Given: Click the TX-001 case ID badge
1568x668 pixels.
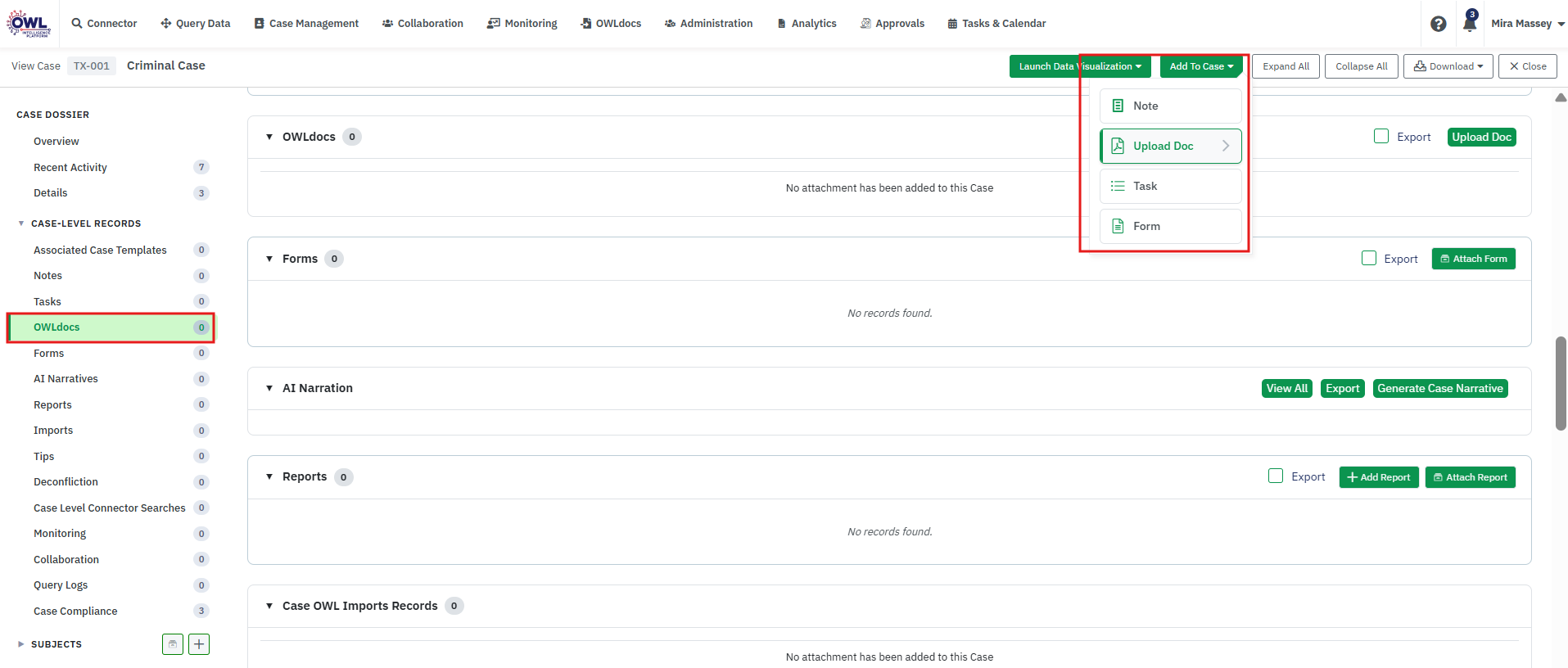Looking at the screenshot, I should [92, 65].
